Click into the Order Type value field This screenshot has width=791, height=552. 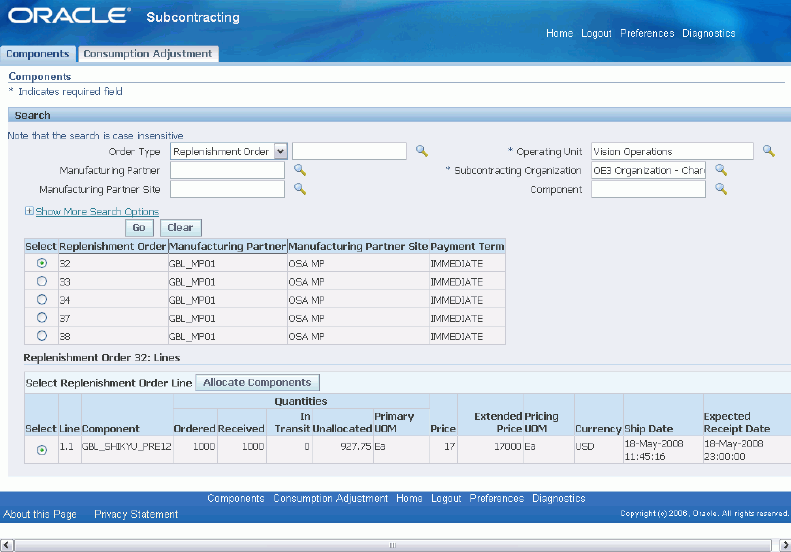[x=349, y=151]
